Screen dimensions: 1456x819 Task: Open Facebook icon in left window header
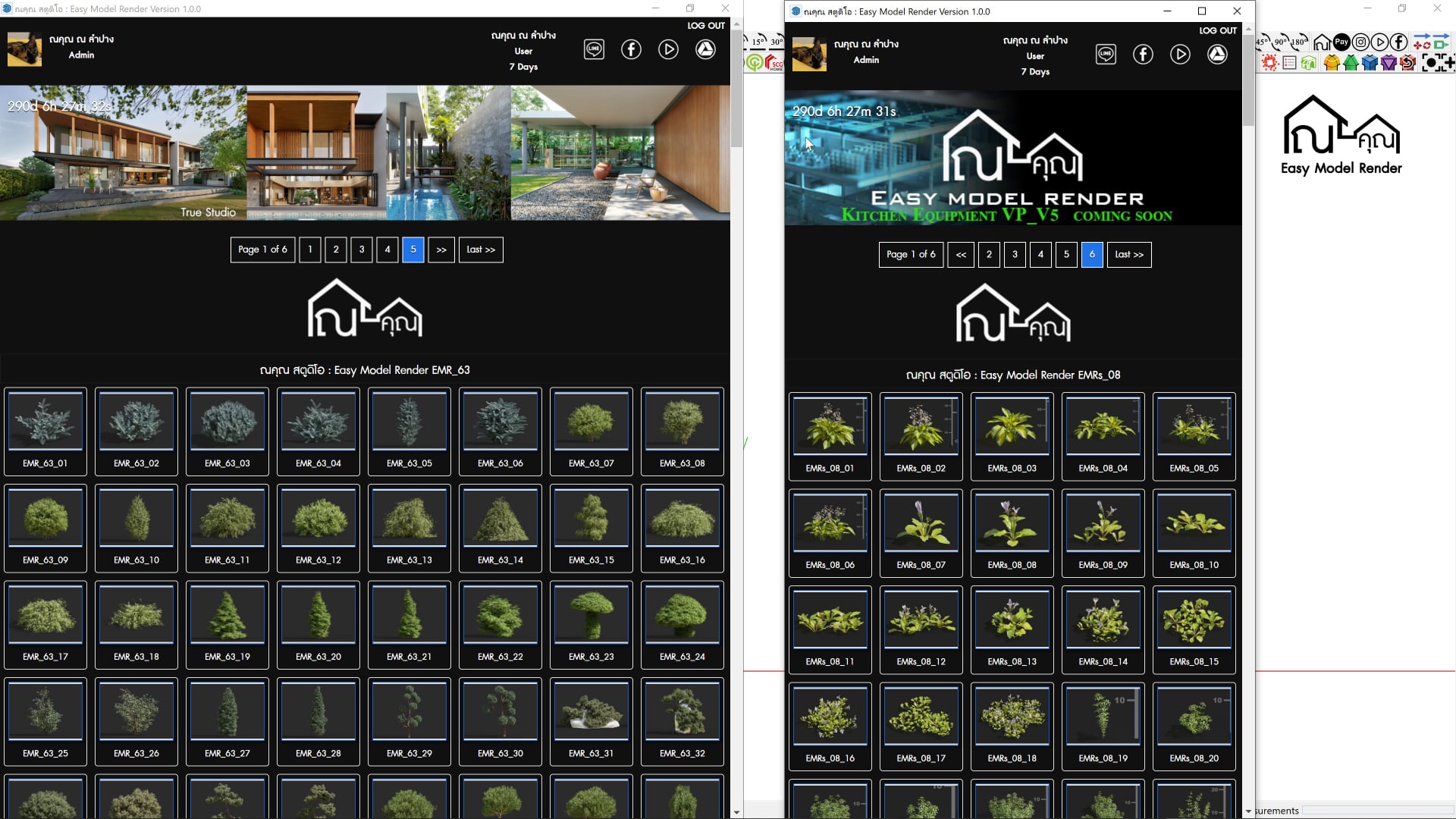tap(631, 49)
